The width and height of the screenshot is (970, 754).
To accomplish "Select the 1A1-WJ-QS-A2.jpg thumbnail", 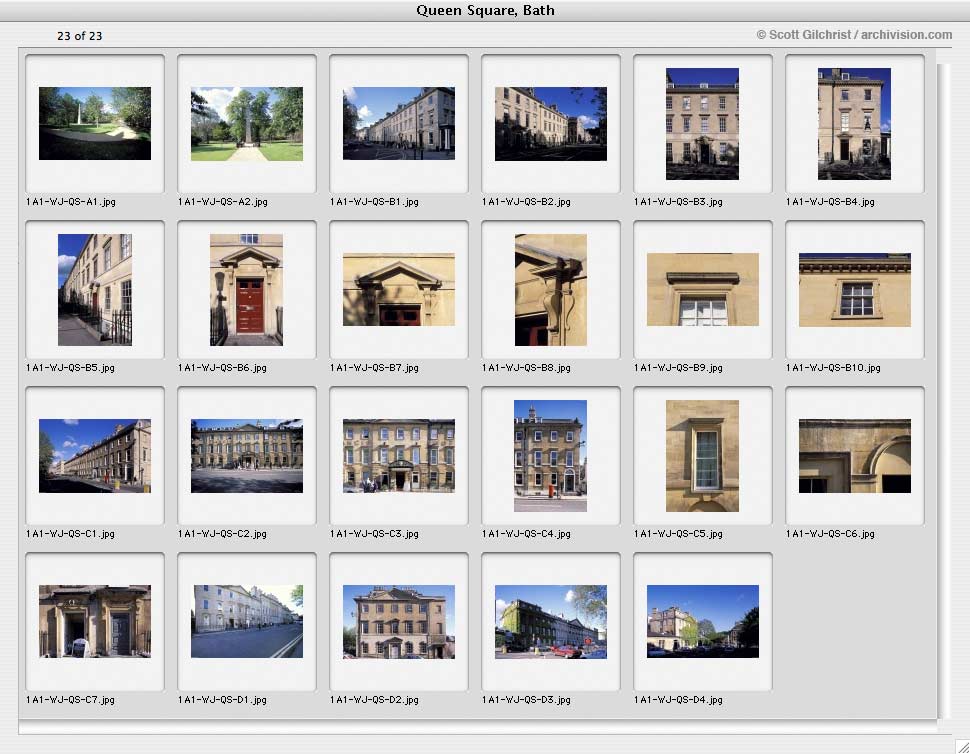I will click(247, 123).
